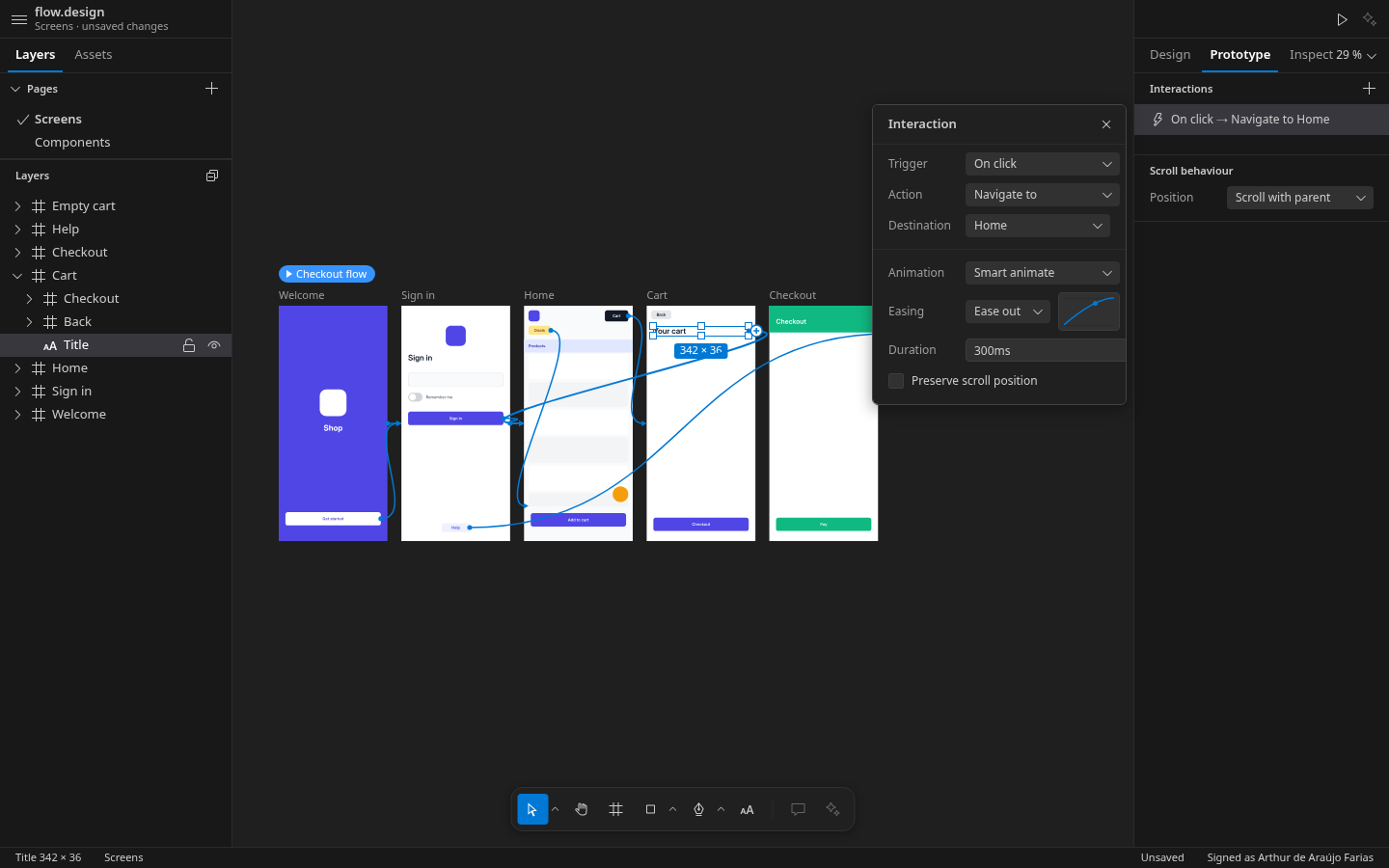Select the Screens page
The width and height of the screenshot is (1389, 868).
116,120
